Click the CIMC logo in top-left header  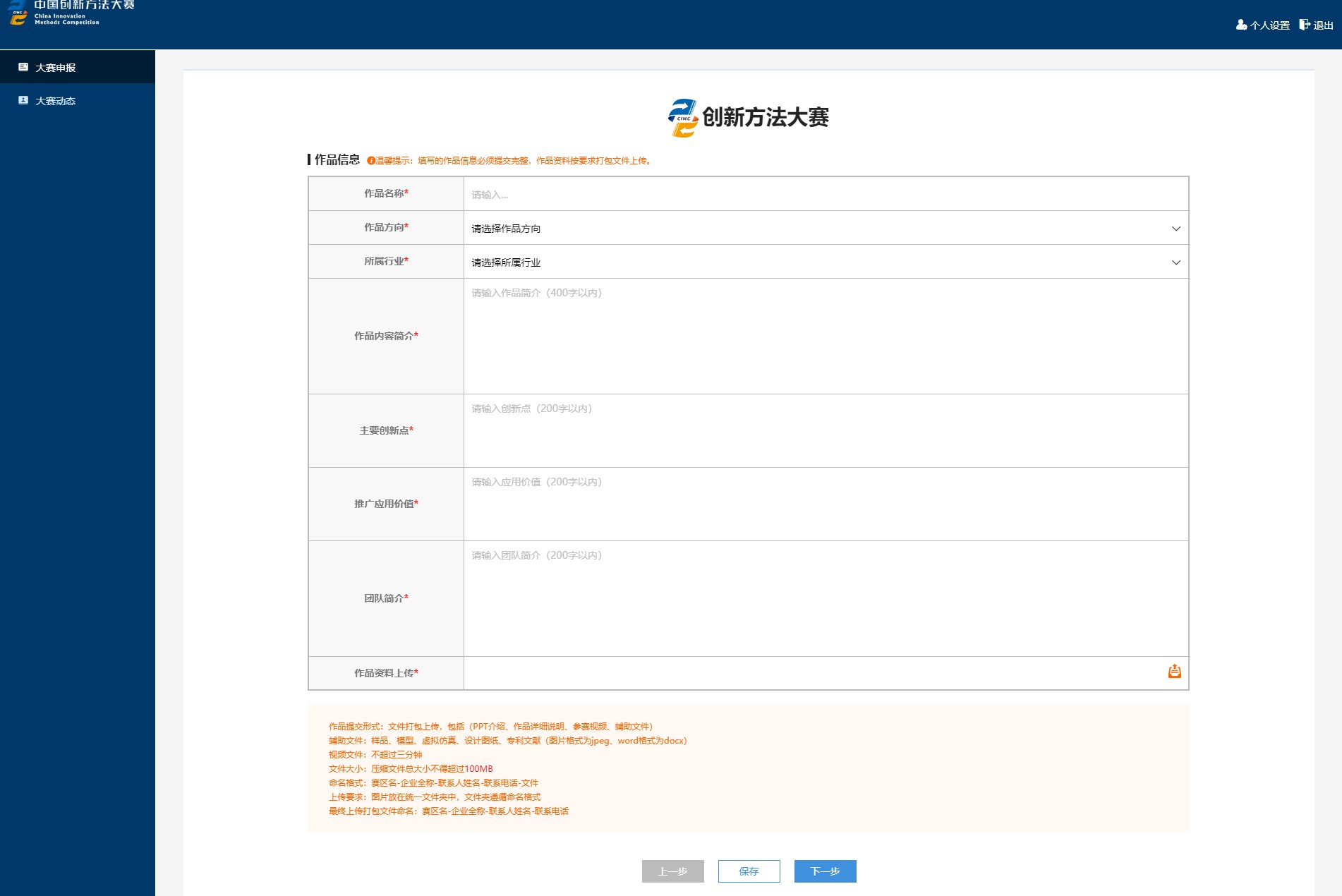(x=18, y=13)
